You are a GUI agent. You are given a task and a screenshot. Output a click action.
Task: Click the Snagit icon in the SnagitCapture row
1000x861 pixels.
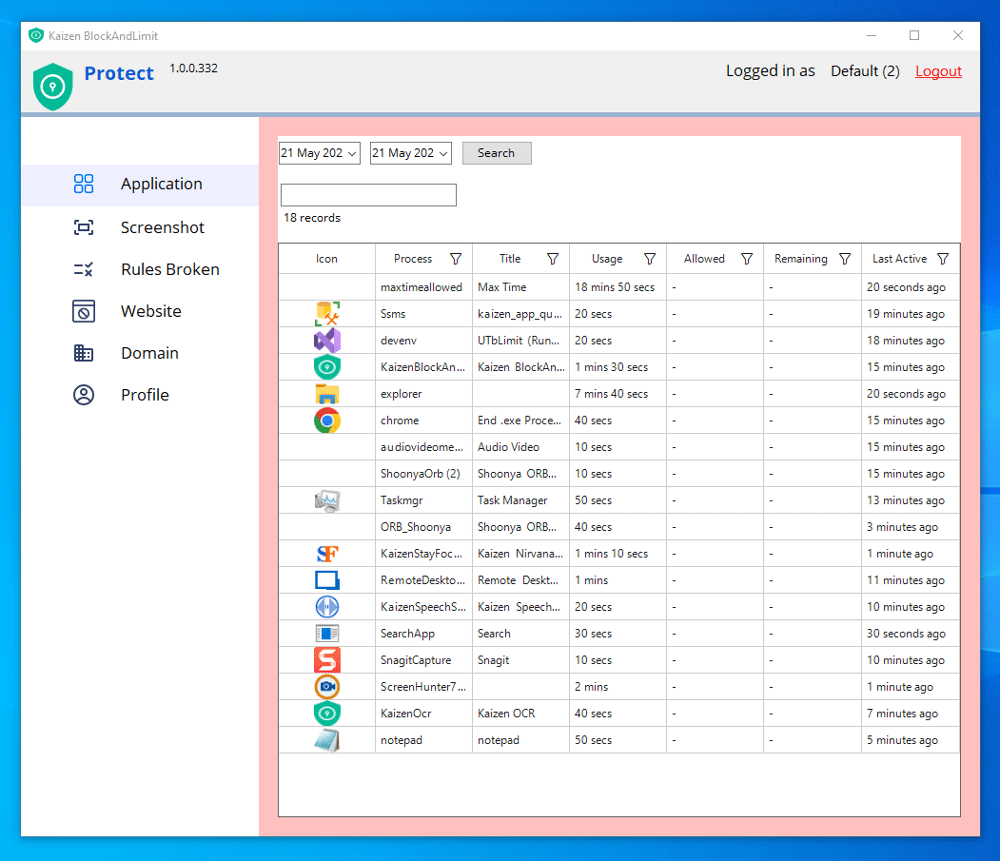327,660
